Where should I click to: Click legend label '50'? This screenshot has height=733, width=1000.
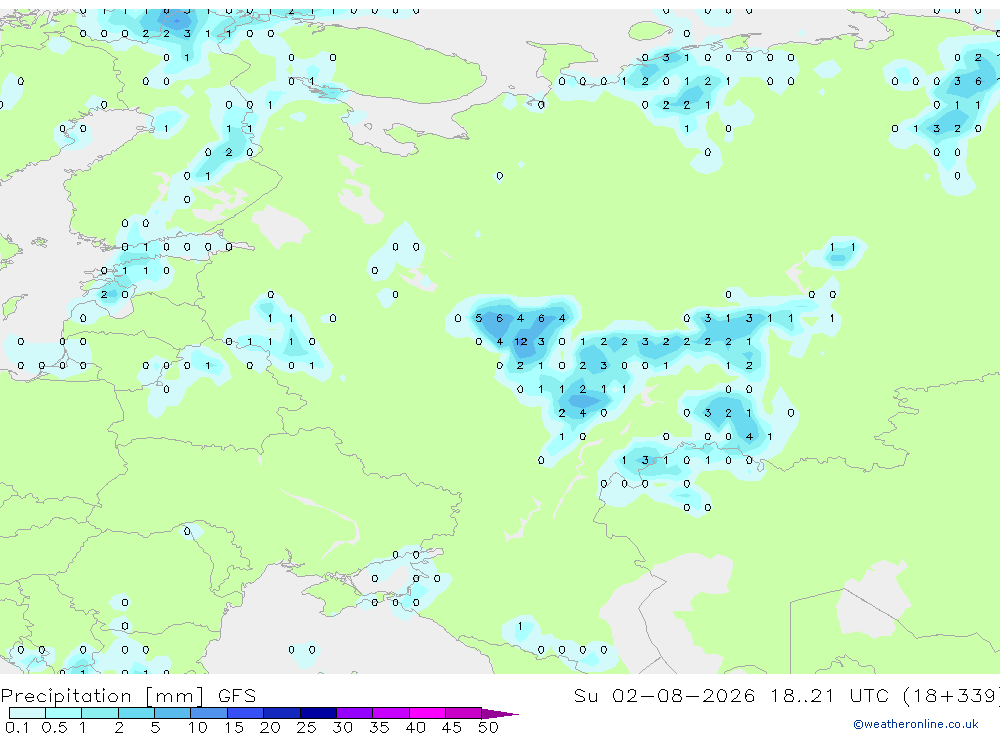point(488,727)
